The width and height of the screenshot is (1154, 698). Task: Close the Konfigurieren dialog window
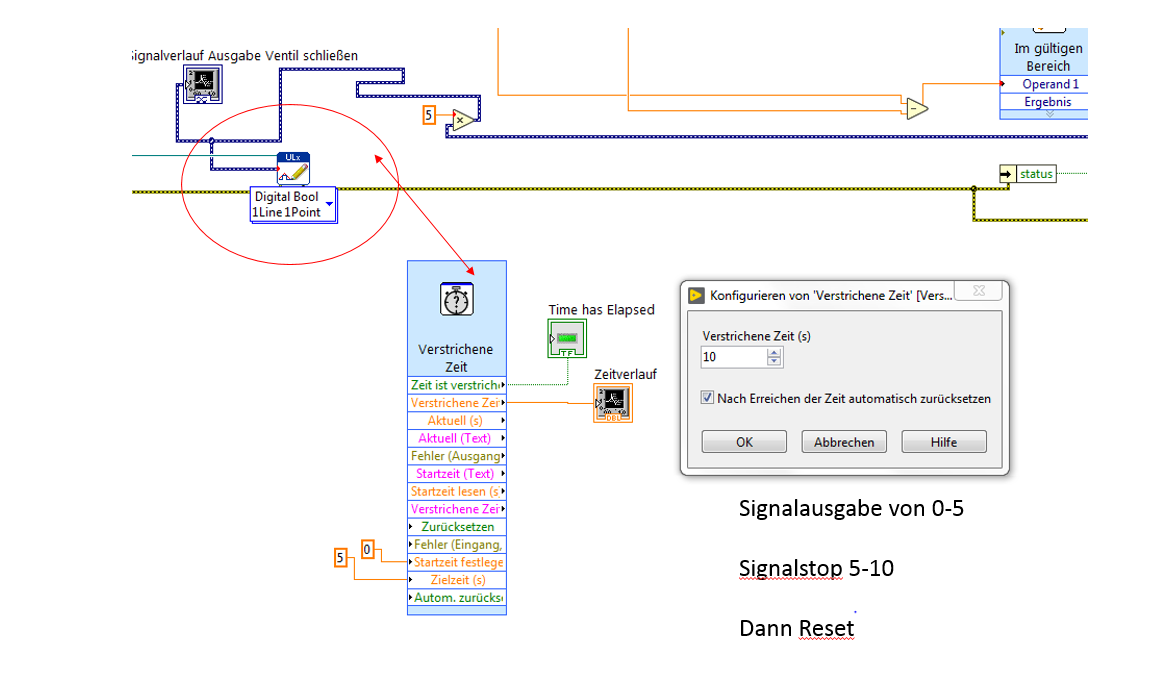pos(979,290)
